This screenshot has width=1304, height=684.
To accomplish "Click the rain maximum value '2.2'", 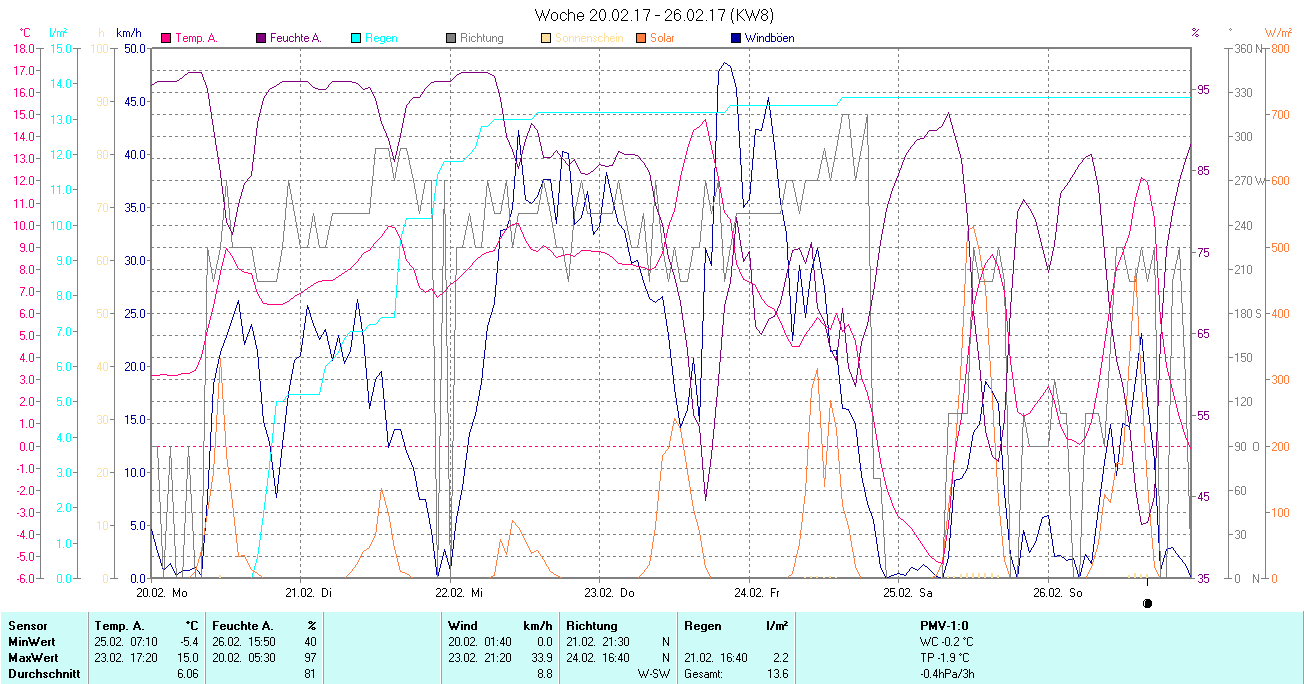I will click(x=779, y=658).
